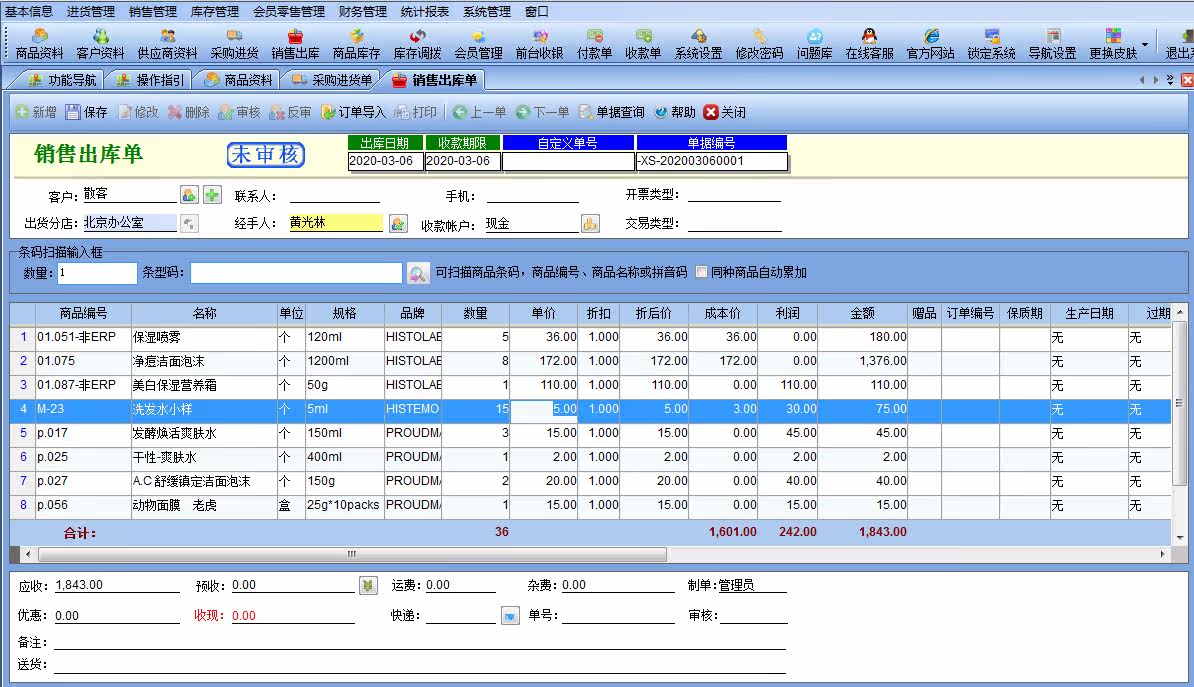This screenshot has width=1194, height=687.
Task: Open 商品资料 toolbar icon
Action: [40, 44]
